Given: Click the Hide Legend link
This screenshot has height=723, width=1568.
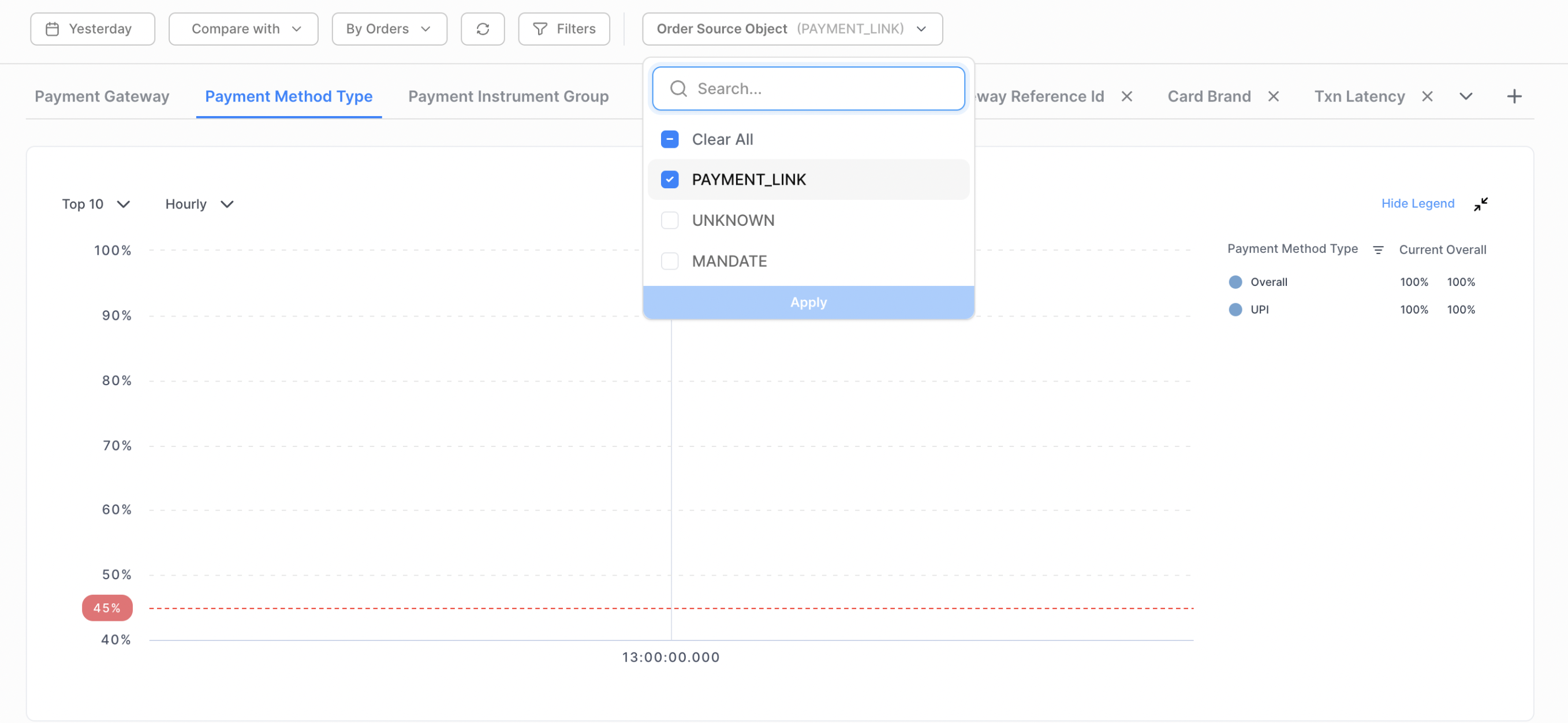Looking at the screenshot, I should [1417, 203].
